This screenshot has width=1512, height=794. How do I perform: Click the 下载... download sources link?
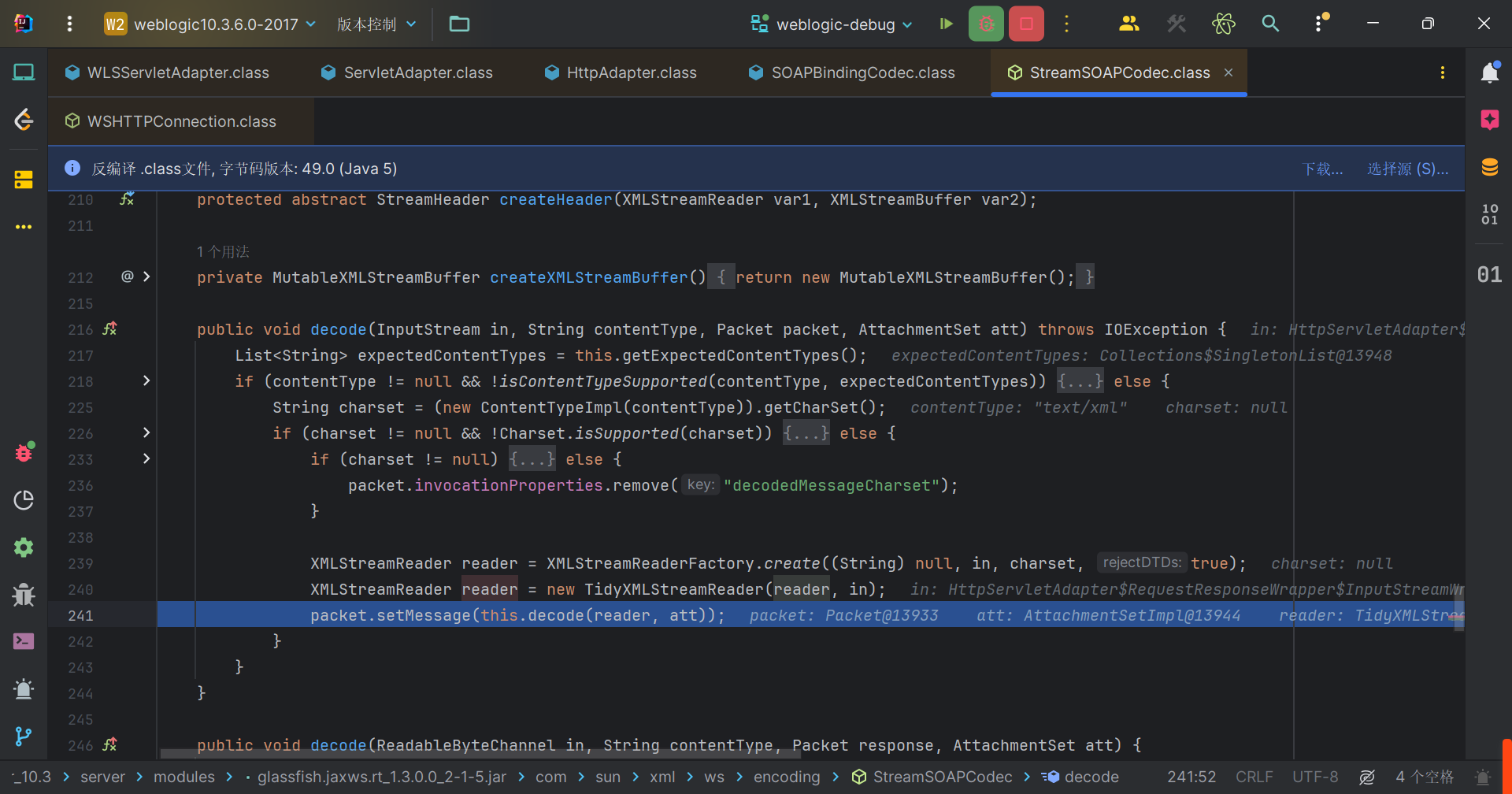(1322, 169)
